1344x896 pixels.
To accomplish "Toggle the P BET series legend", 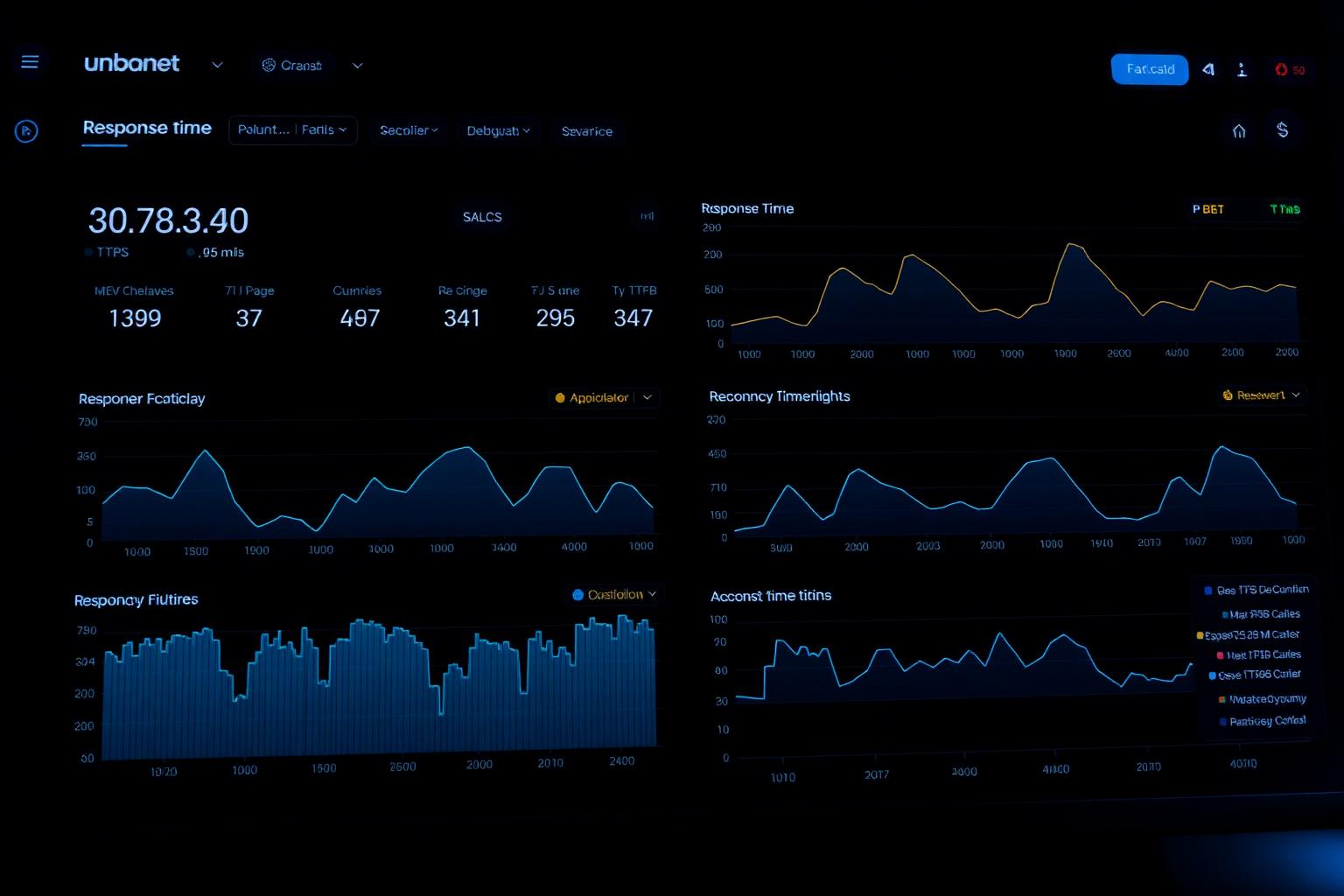I will (x=1207, y=209).
